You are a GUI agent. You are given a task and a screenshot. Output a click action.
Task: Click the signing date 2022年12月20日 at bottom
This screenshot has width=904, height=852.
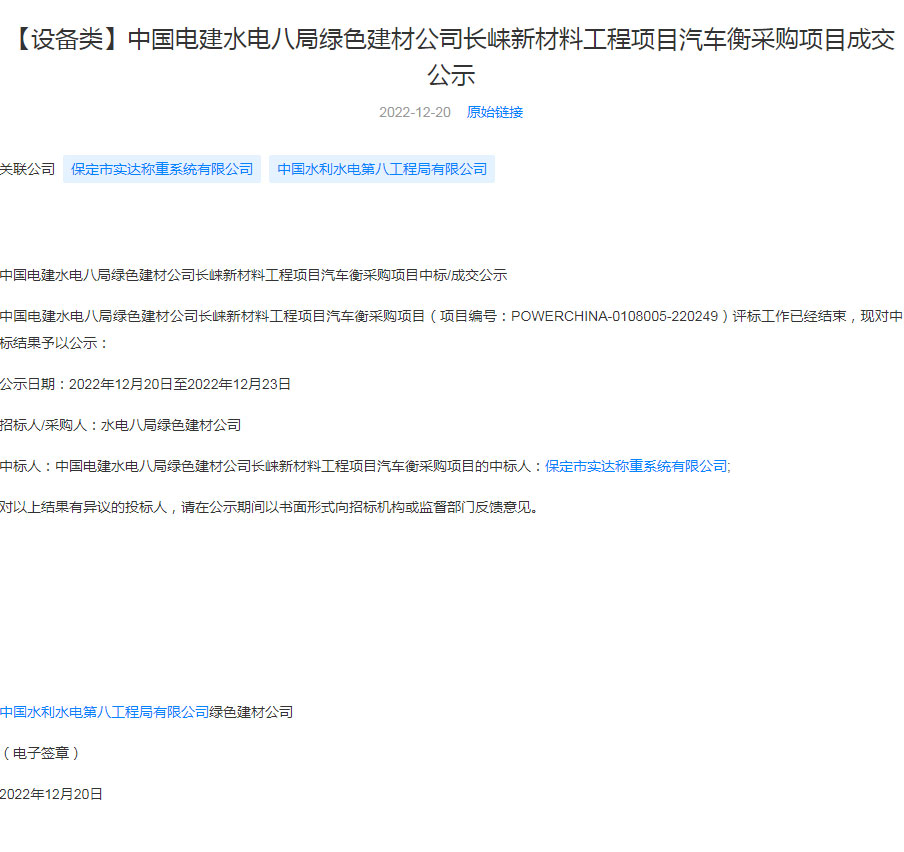coord(52,794)
